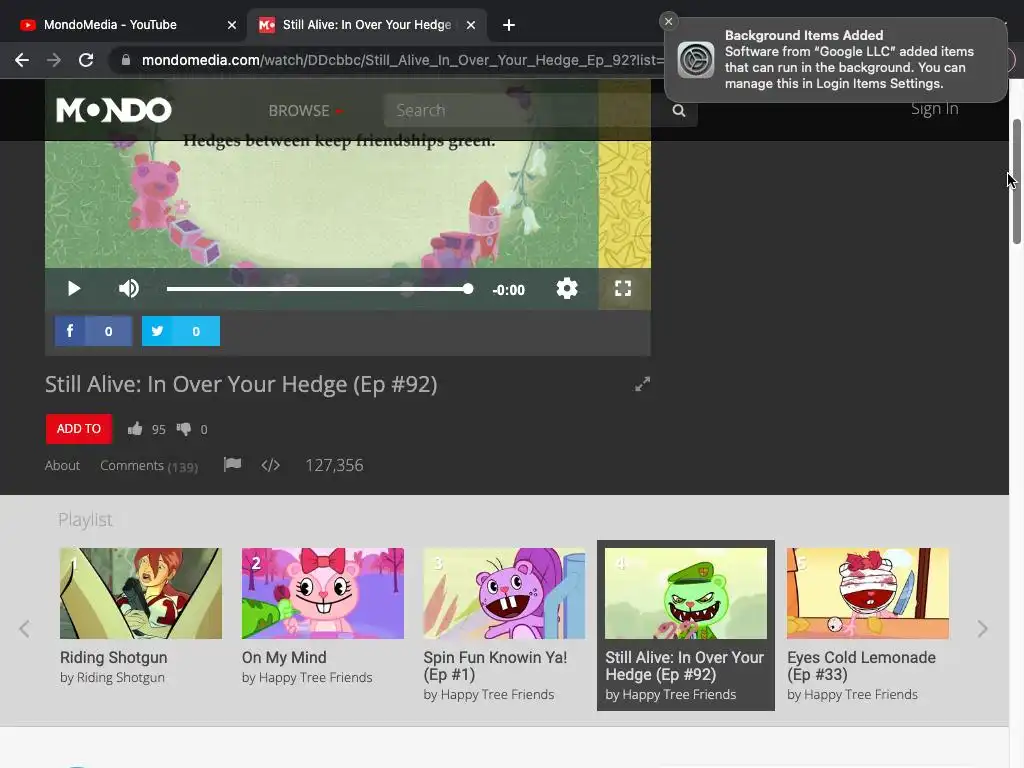View site info lock icon
The image size is (1024, 768).
(x=126, y=60)
